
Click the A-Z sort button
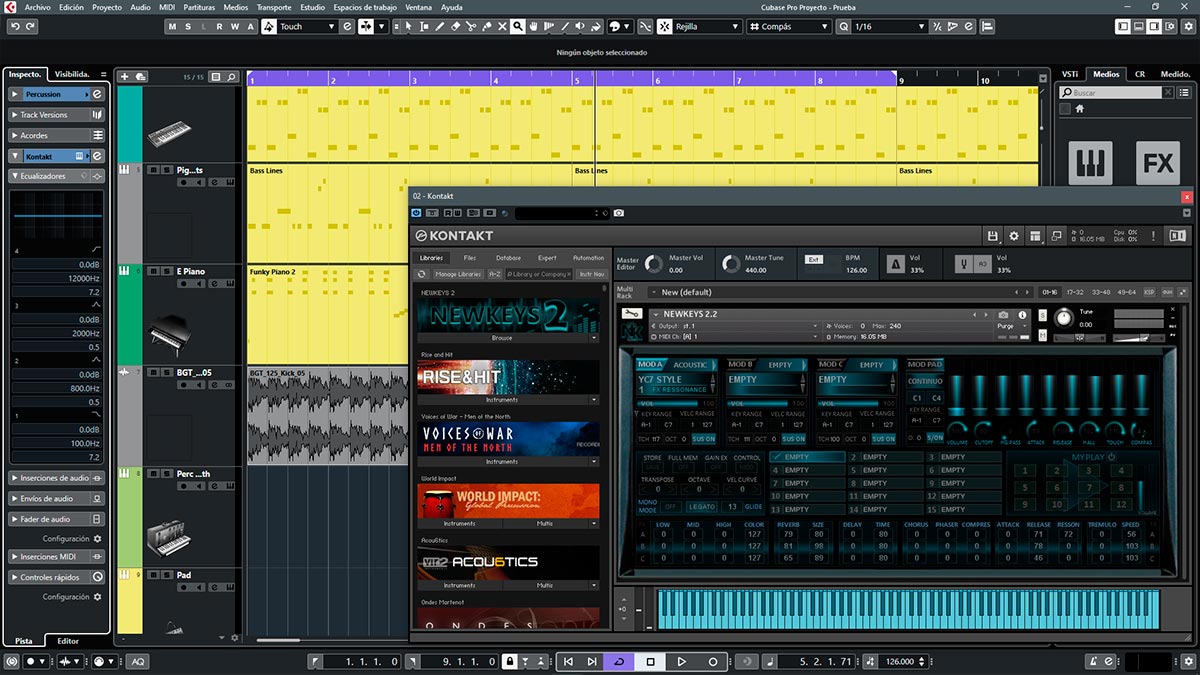click(x=494, y=274)
